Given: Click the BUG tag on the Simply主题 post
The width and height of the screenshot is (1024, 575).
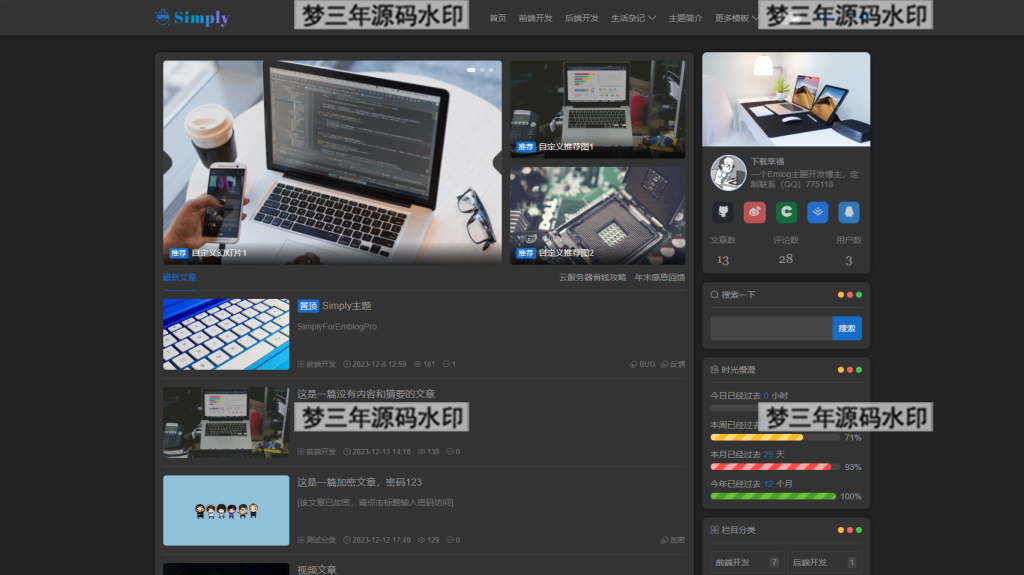Looking at the screenshot, I should click(x=642, y=364).
